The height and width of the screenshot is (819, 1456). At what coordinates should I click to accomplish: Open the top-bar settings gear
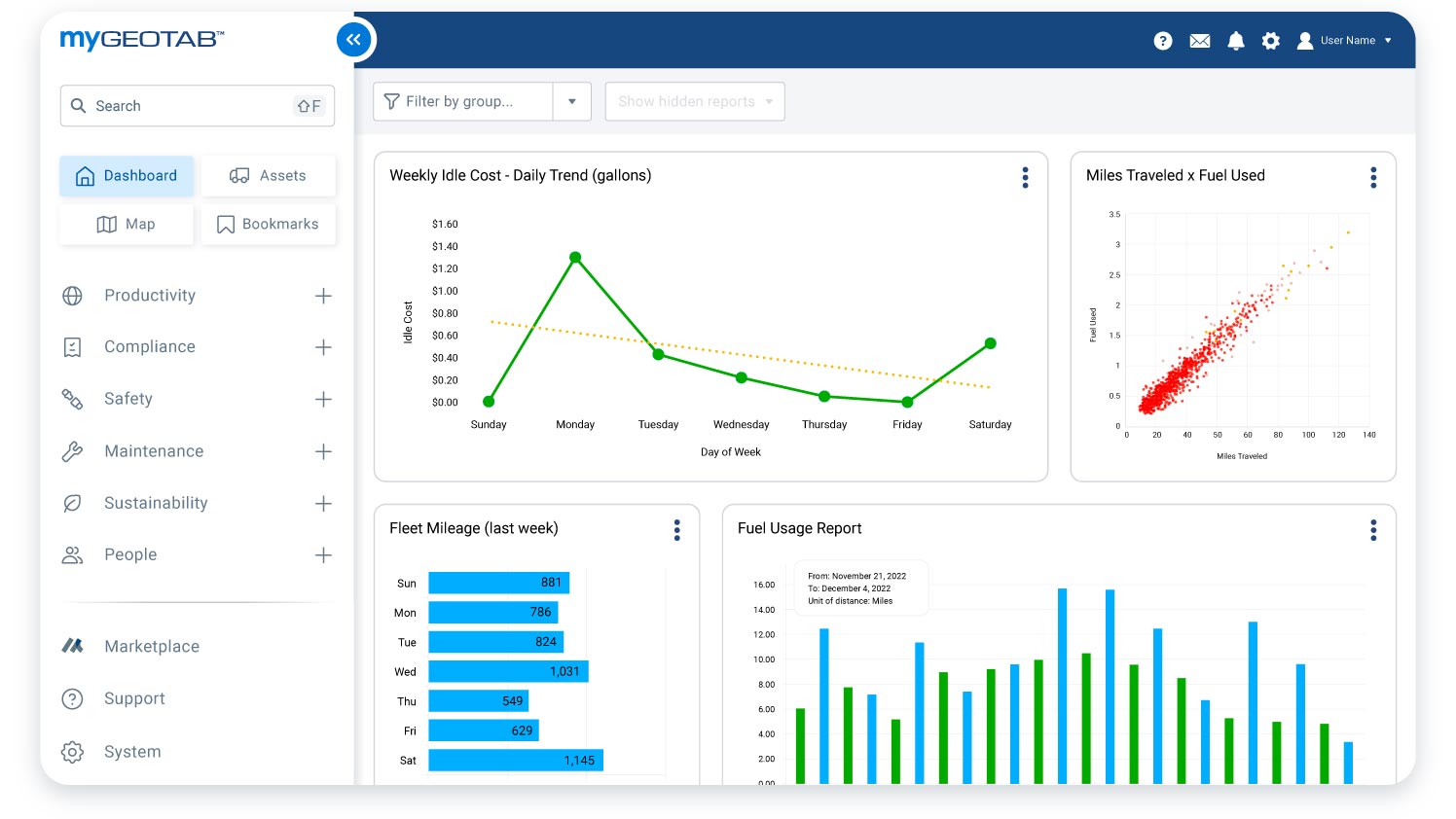[x=1270, y=41]
